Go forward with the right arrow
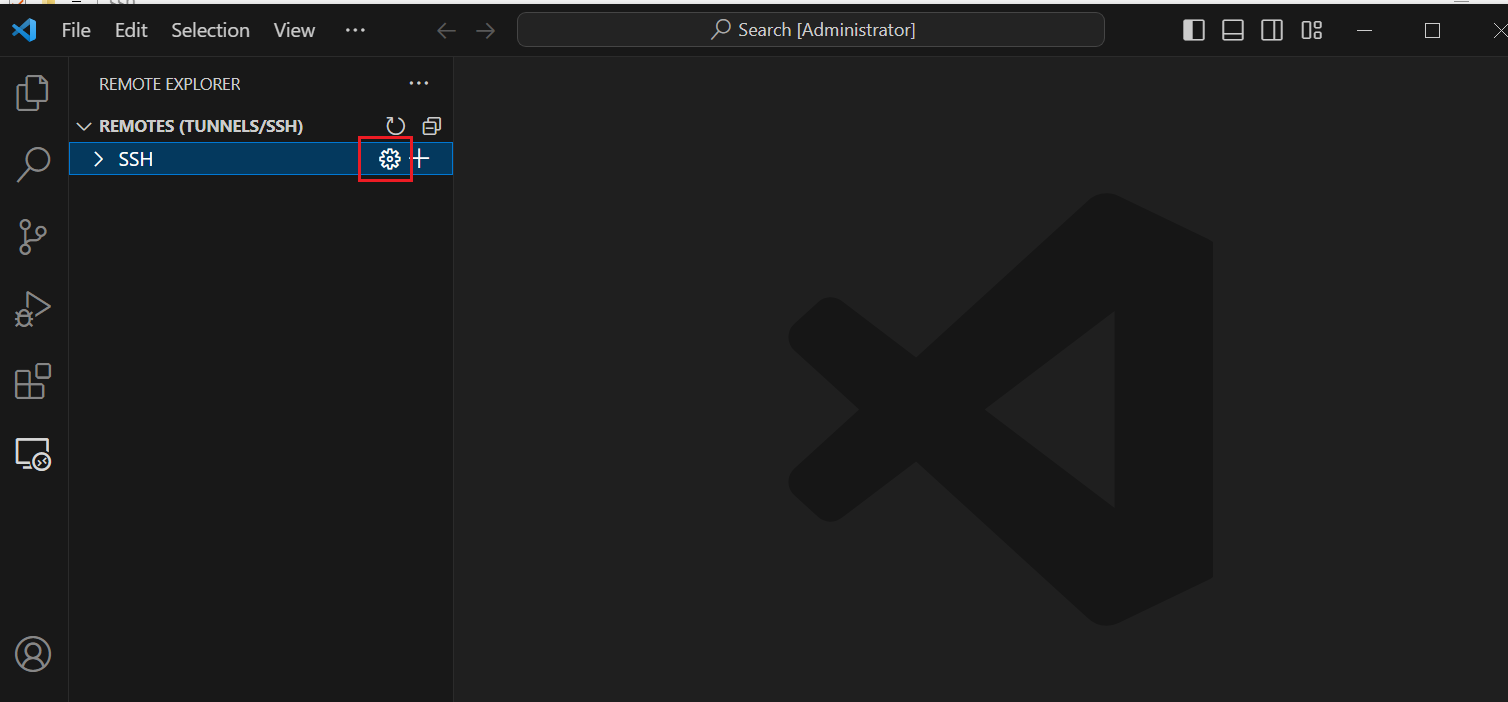Viewport: 1508px width, 702px height. point(485,31)
